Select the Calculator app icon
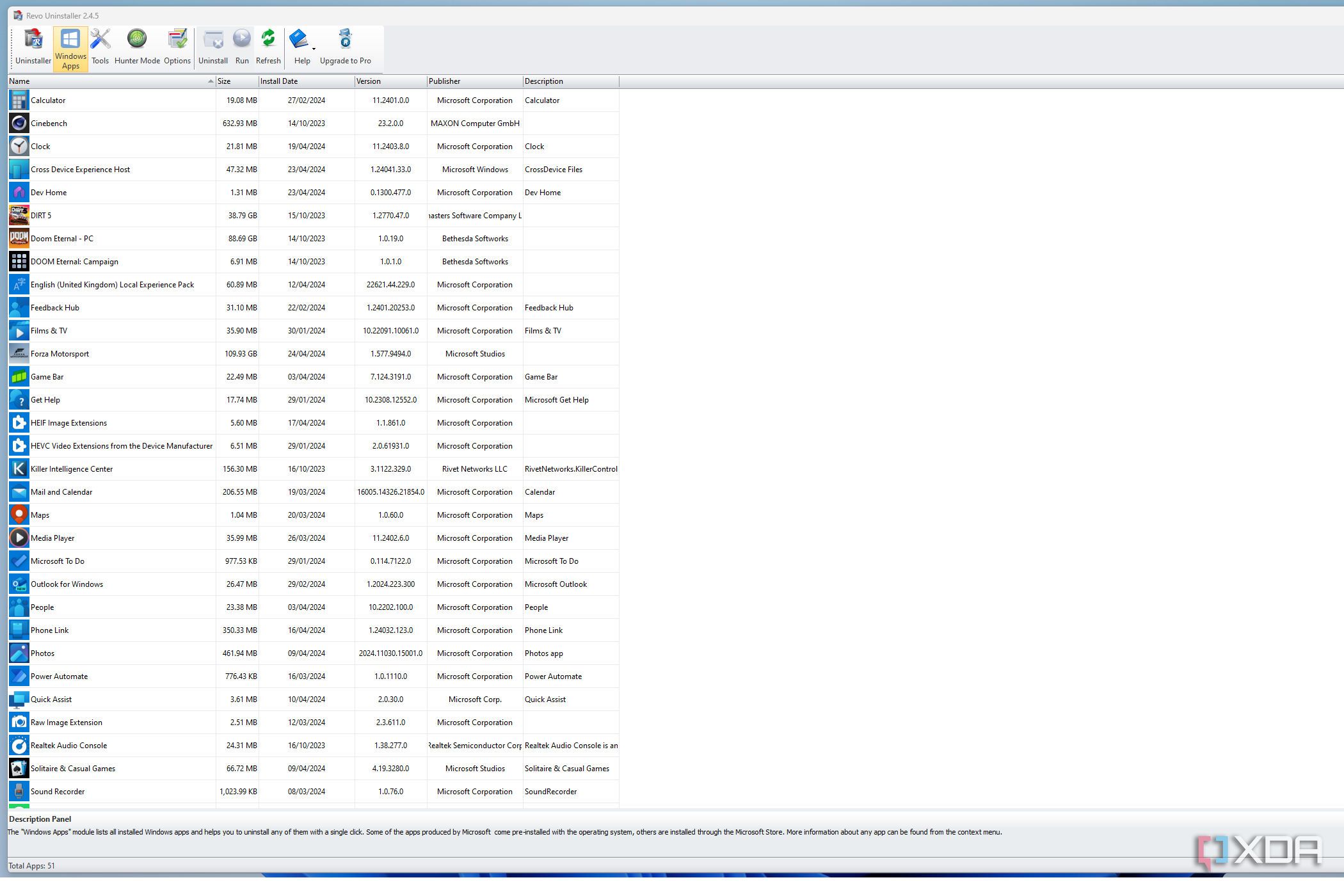This screenshot has height=896, width=1344. (x=19, y=100)
